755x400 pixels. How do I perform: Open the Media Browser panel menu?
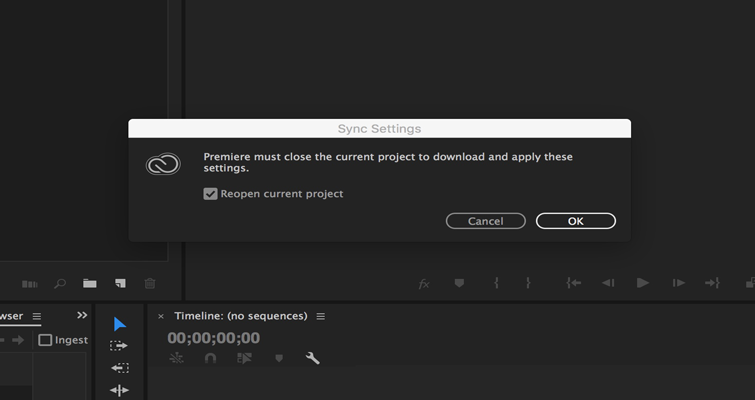[x=37, y=316]
